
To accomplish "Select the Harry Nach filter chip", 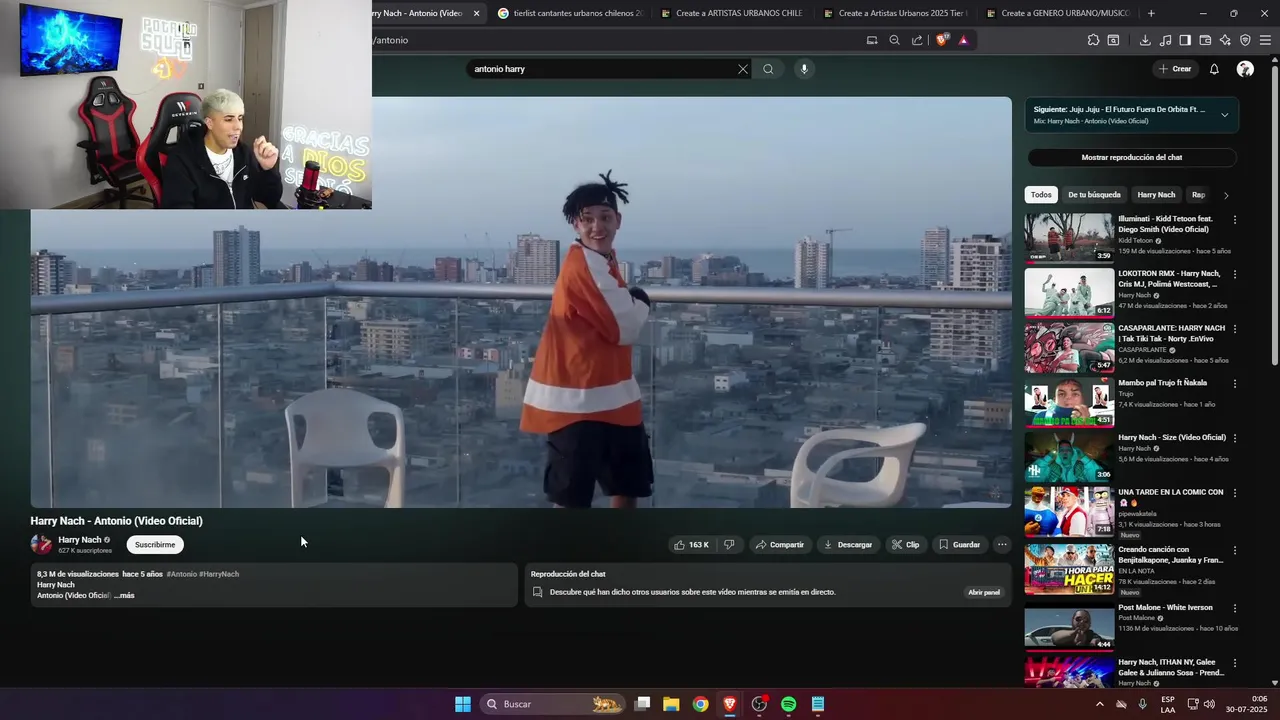I will click(1156, 195).
